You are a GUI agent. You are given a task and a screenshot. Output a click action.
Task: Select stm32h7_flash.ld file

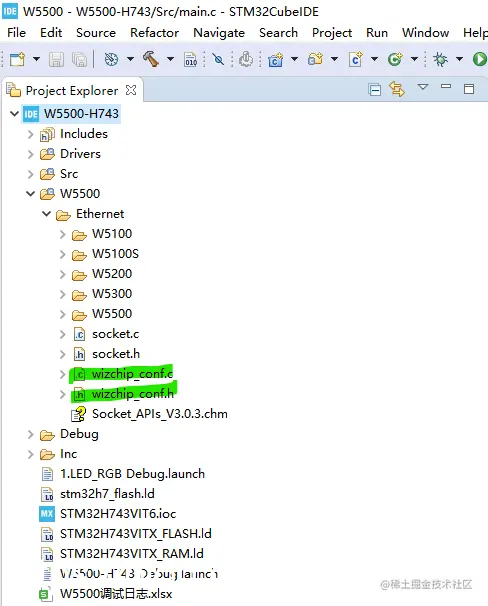(x=107, y=494)
